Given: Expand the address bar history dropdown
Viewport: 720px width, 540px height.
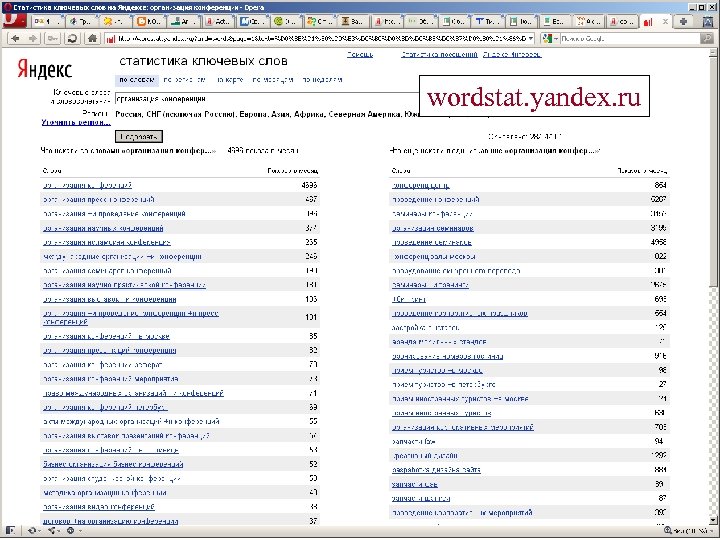Looking at the screenshot, I should [531, 39].
